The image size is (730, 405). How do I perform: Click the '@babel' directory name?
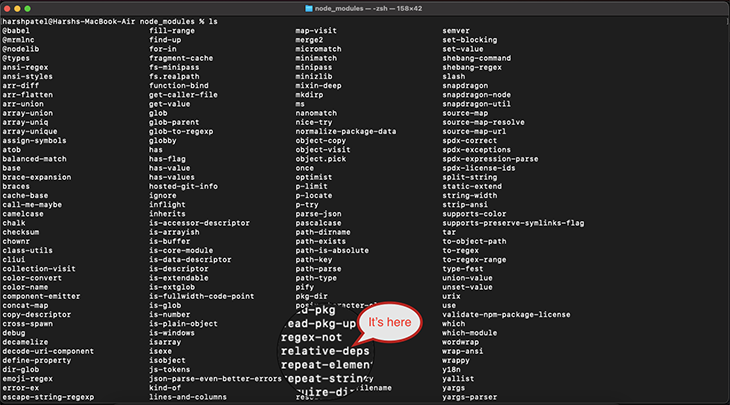(16, 31)
